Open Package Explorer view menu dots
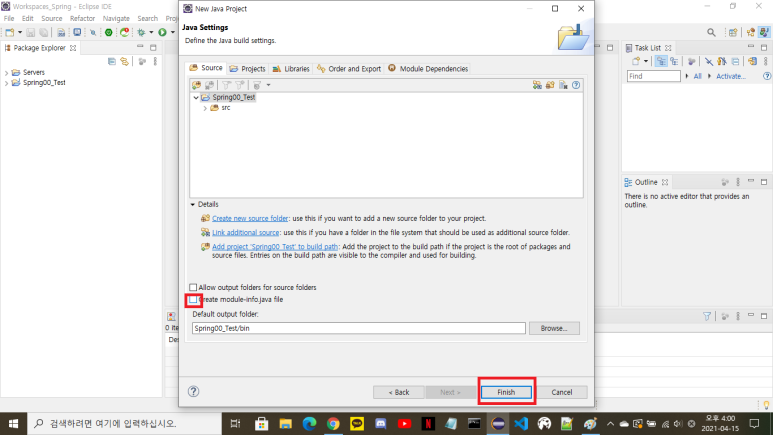The image size is (773, 435). (155, 61)
